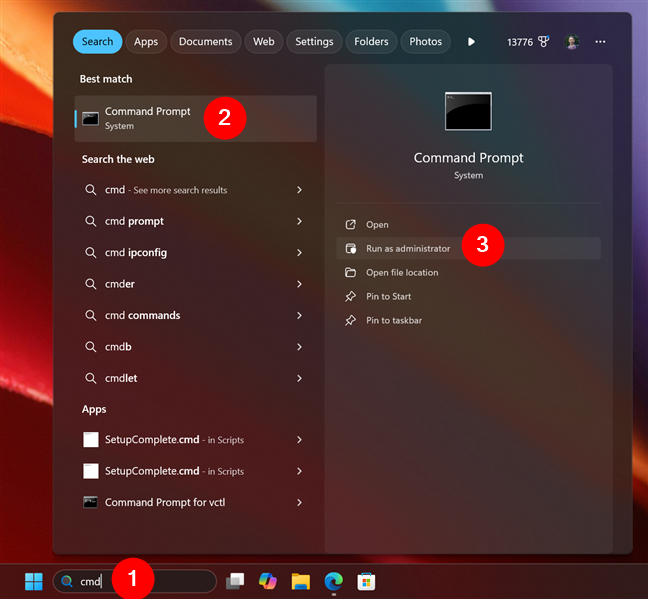Open File Explorer from the taskbar
This screenshot has width=648, height=599.
tap(300, 581)
